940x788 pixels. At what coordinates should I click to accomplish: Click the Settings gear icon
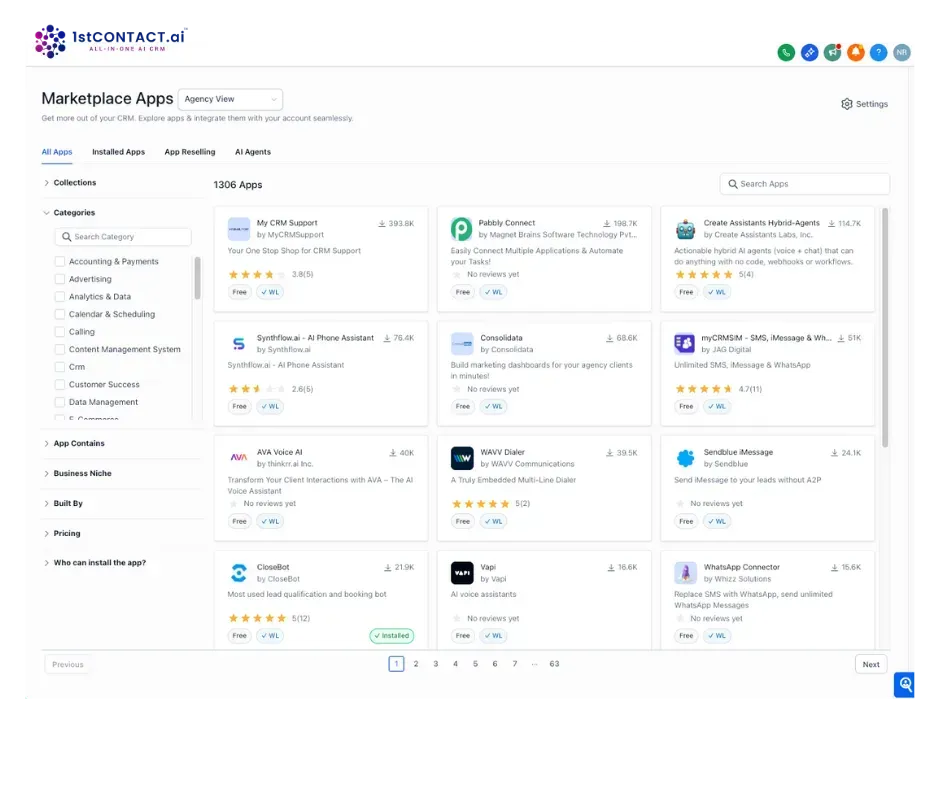[x=846, y=104]
